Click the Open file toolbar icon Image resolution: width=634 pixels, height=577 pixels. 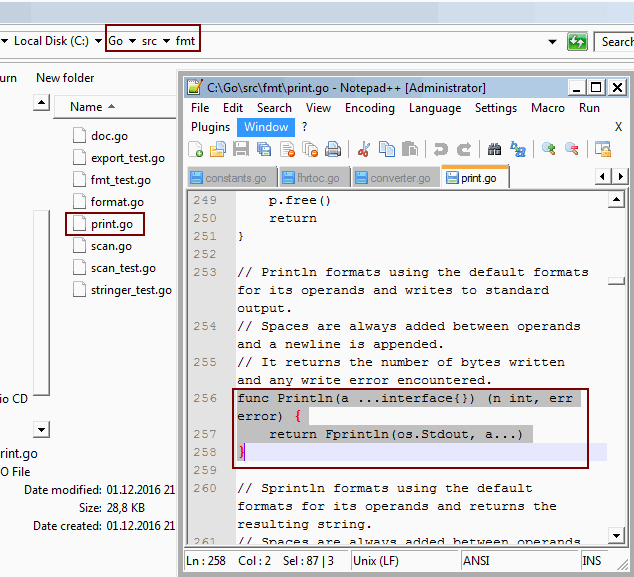coord(217,150)
